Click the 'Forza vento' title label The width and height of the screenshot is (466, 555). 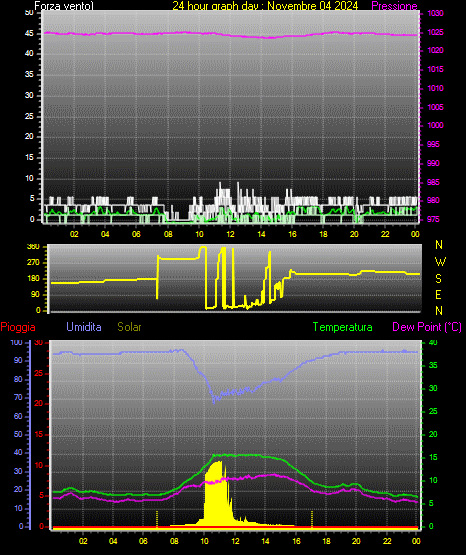coord(64,6)
